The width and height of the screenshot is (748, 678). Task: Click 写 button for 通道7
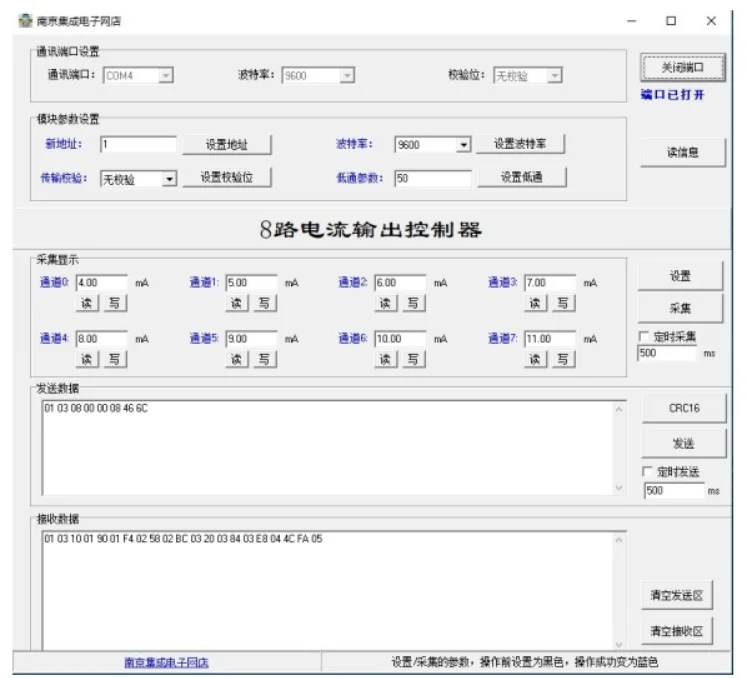click(563, 359)
